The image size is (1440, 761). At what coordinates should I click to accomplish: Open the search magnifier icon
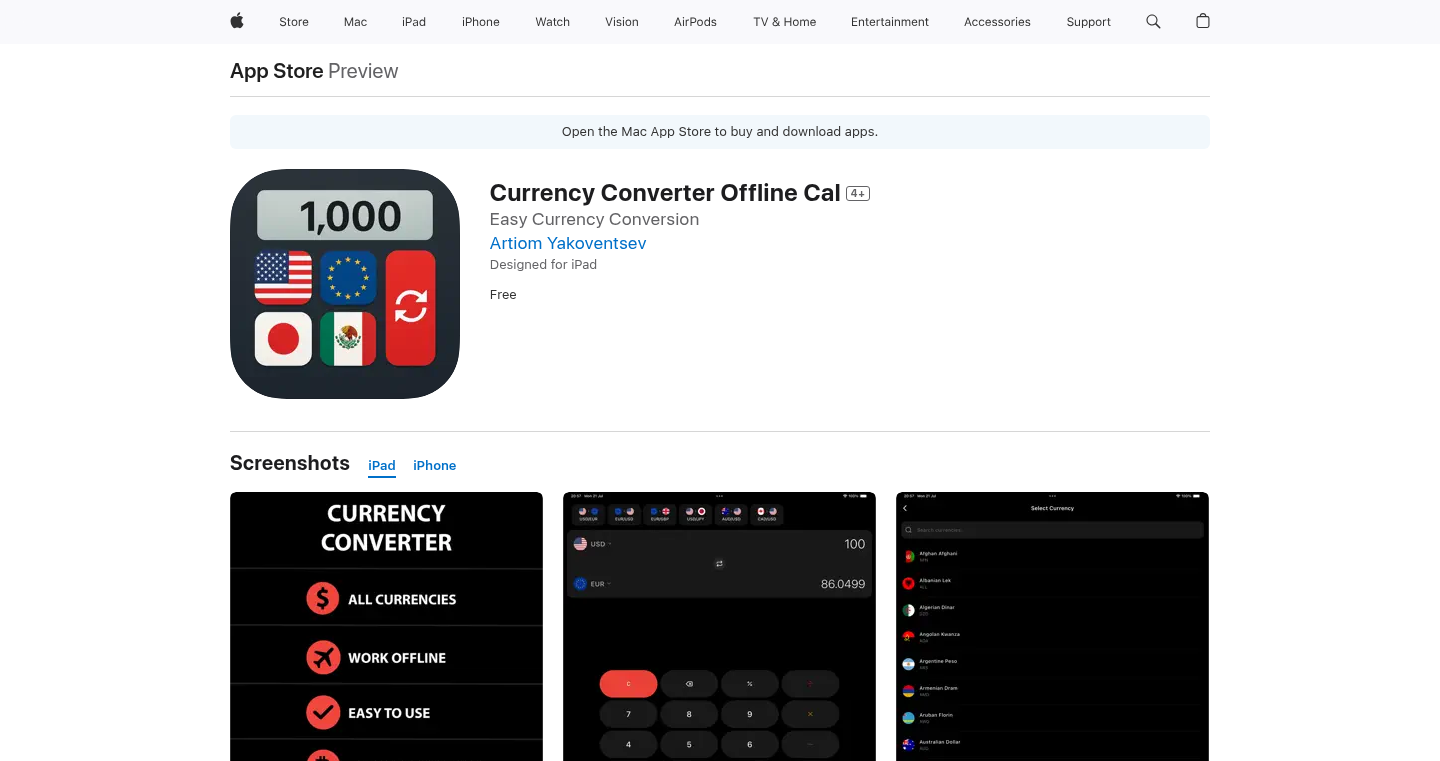point(1153,21)
